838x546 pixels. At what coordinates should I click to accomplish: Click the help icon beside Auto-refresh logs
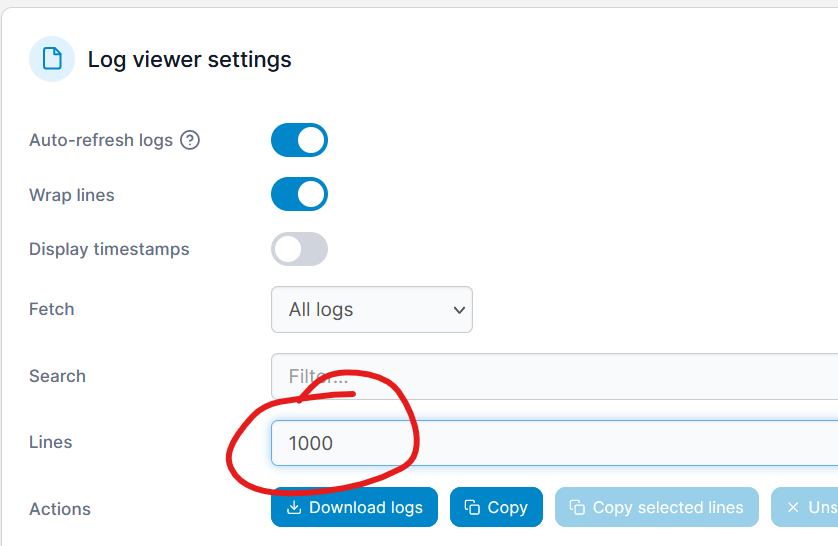(190, 140)
